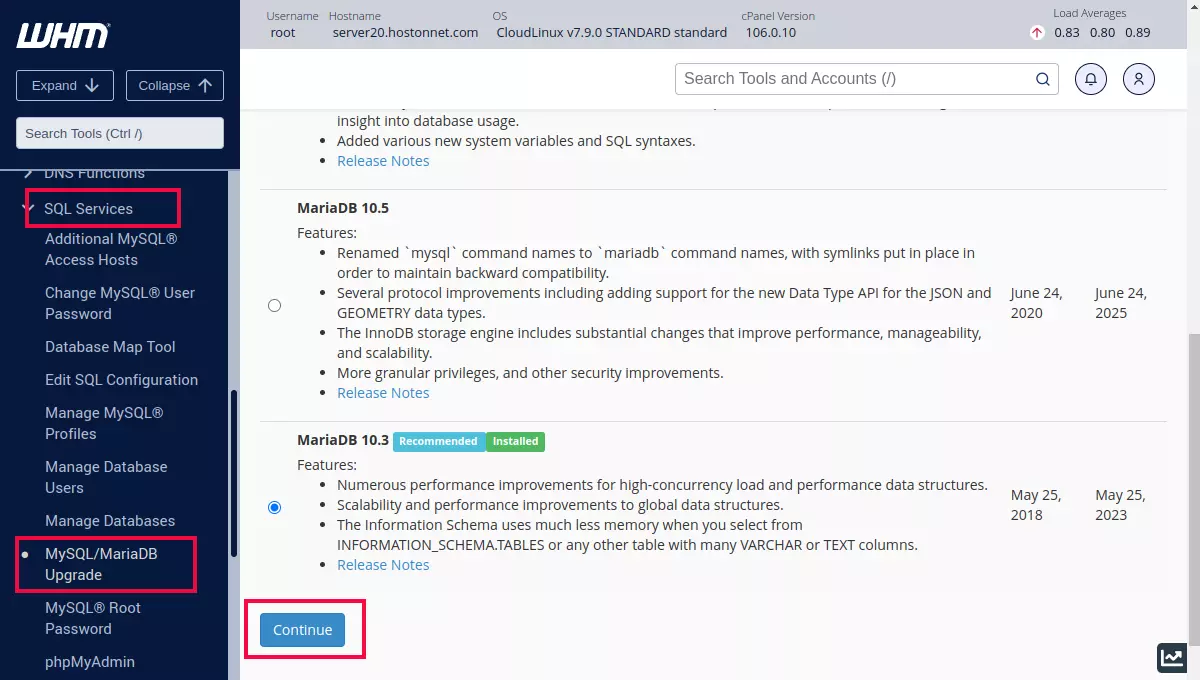Select the MariaDB 10.5 radio button
Screen dimensions: 1200x680
pos(274,305)
